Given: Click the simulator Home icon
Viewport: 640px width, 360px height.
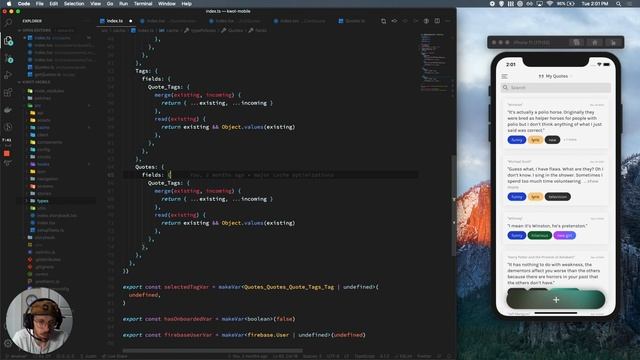Looking at the screenshot, I should pyautogui.click(x=595, y=42).
